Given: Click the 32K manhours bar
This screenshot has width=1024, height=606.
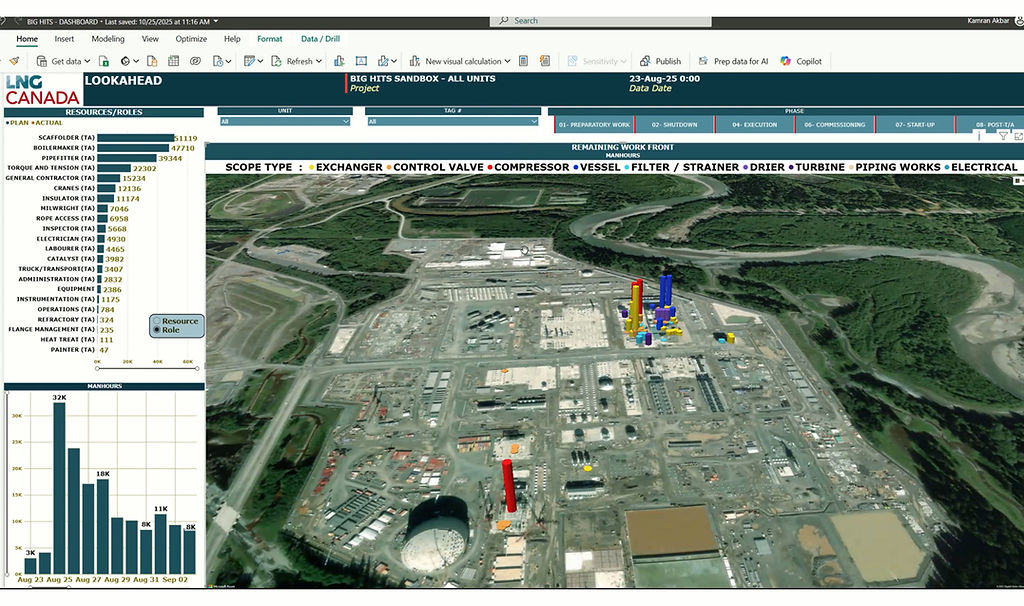Looking at the screenshot, I should pyautogui.click(x=59, y=488).
